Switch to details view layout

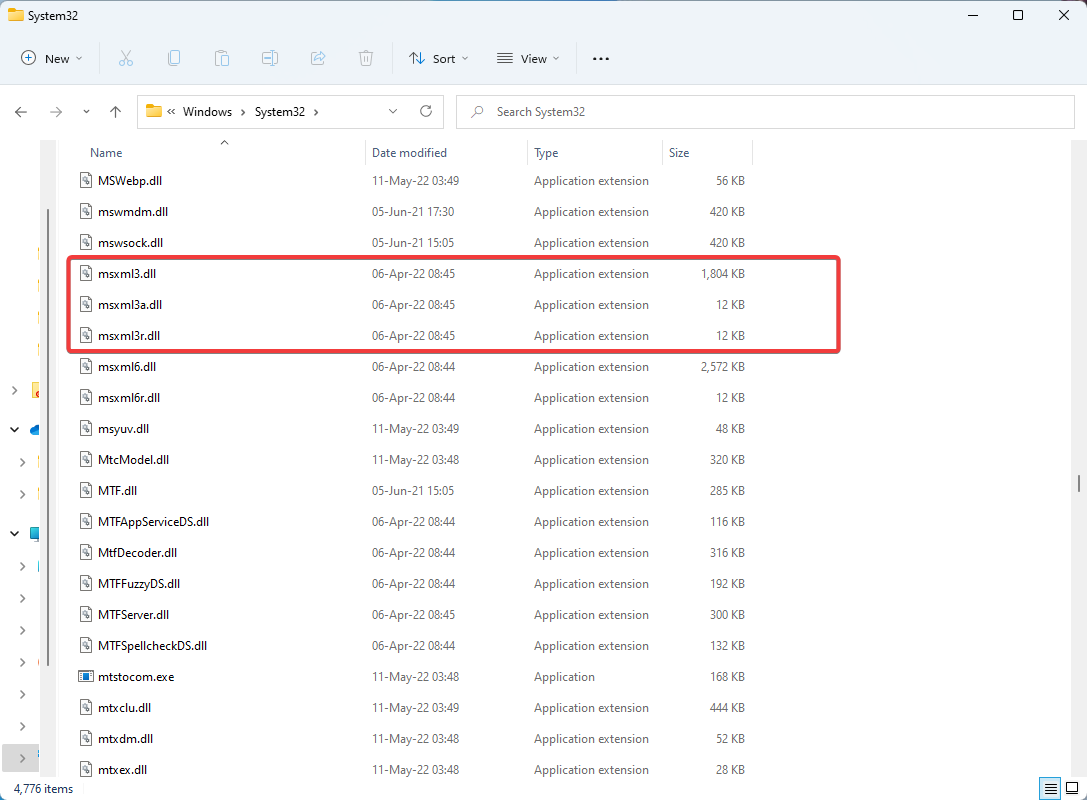pyautogui.click(x=1049, y=789)
